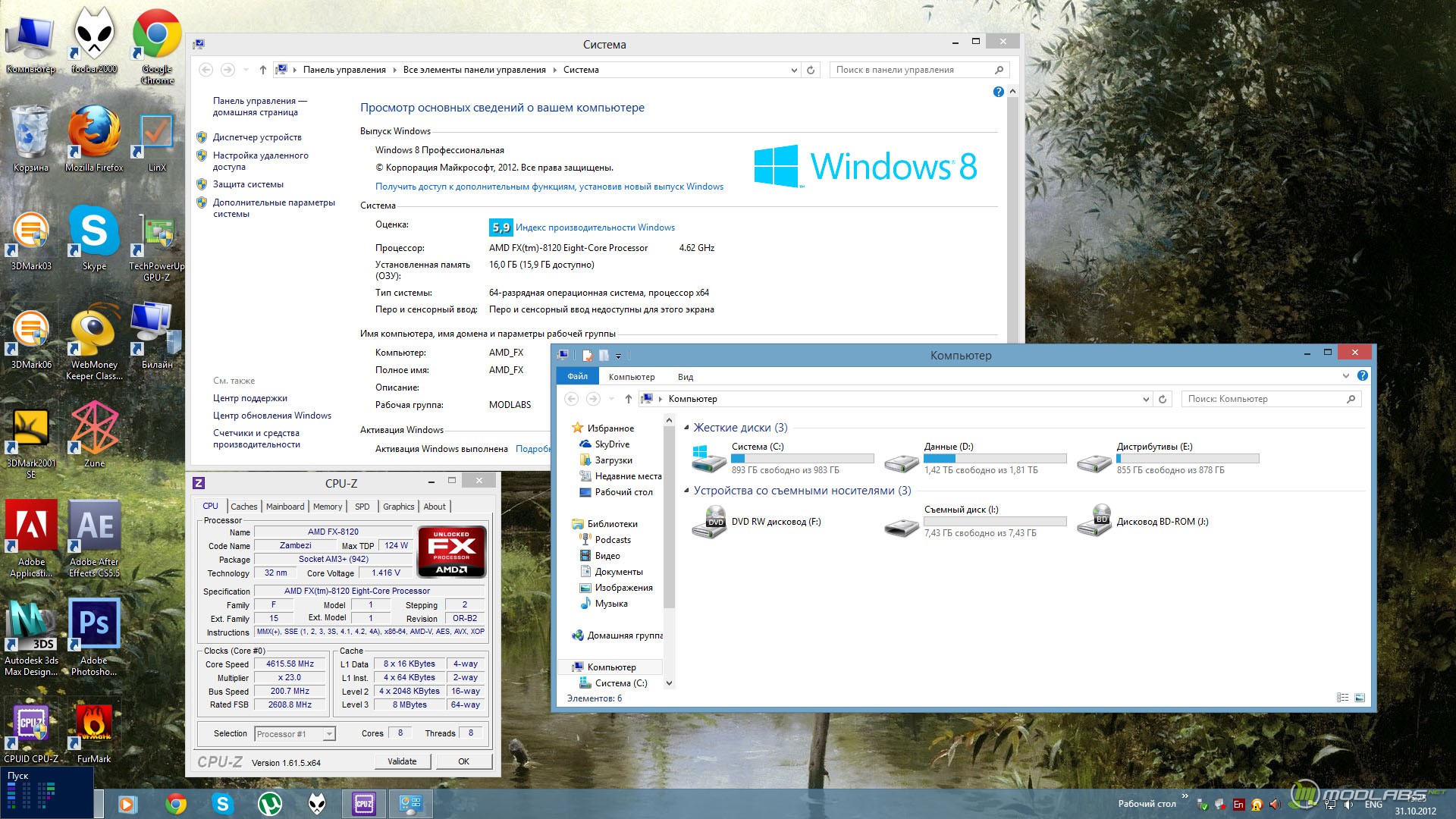Go up one level in Компьютер explorer
Screen dimensions: 1456x819
coord(628,399)
